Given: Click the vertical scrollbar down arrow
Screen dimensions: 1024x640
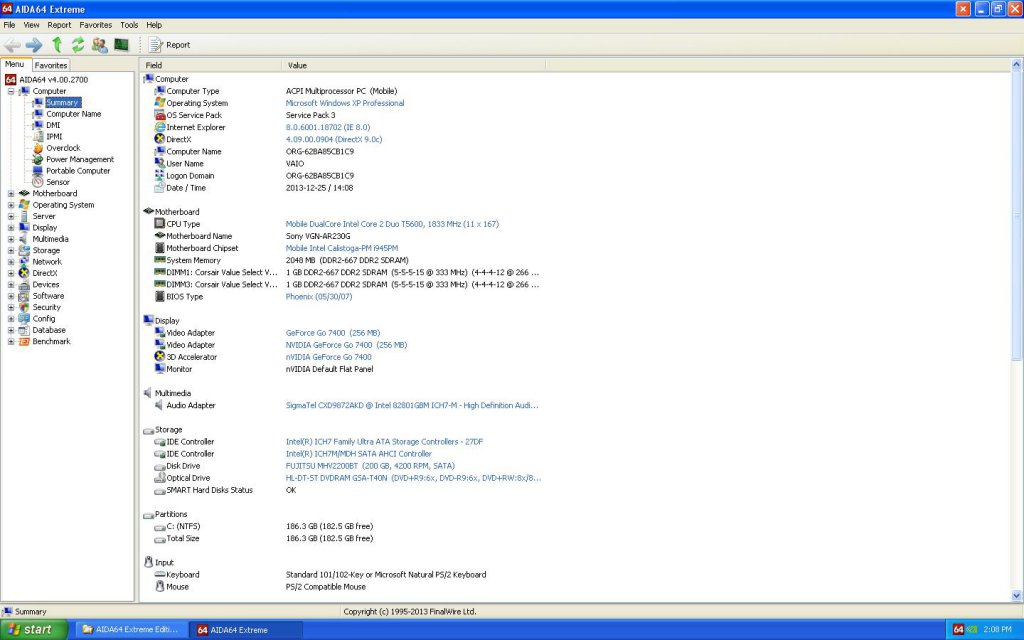Looking at the screenshot, I should point(1017,595).
